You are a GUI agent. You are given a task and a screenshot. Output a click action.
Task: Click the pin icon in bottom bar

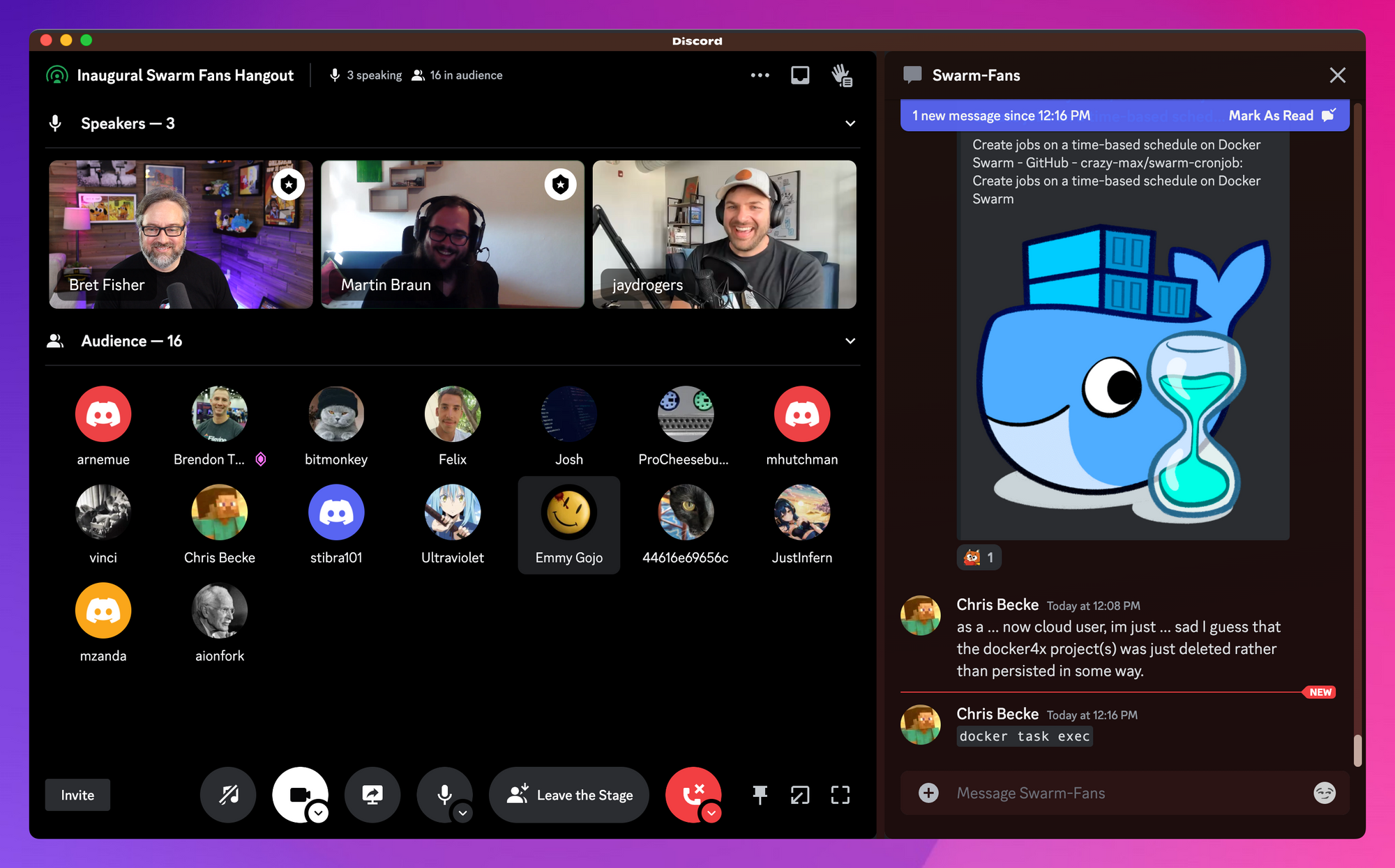click(x=760, y=795)
